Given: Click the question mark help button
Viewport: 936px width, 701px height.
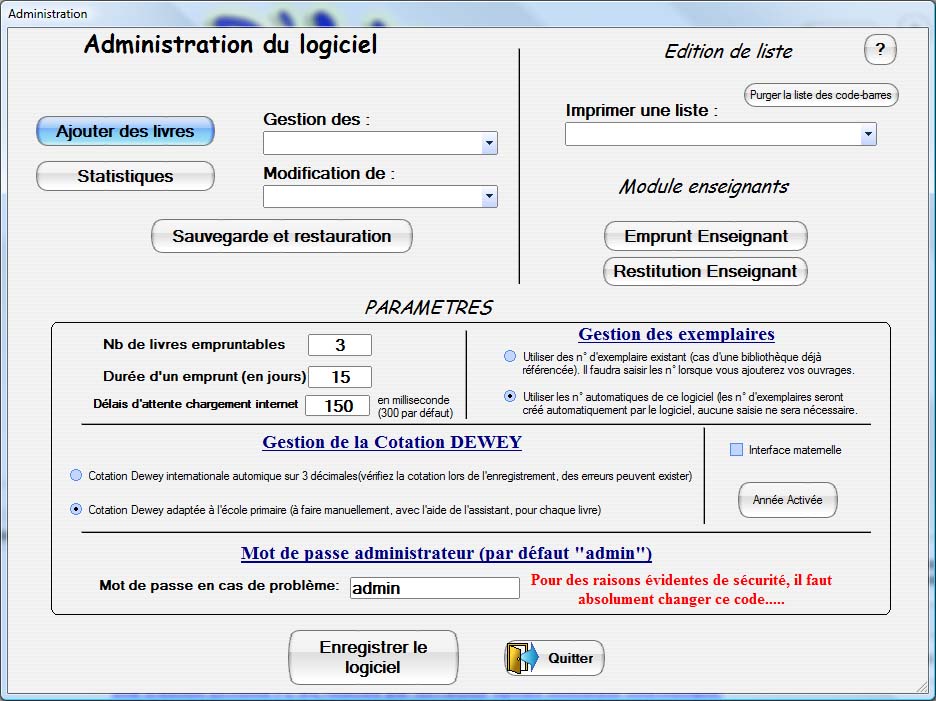Looking at the screenshot, I should [880, 49].
